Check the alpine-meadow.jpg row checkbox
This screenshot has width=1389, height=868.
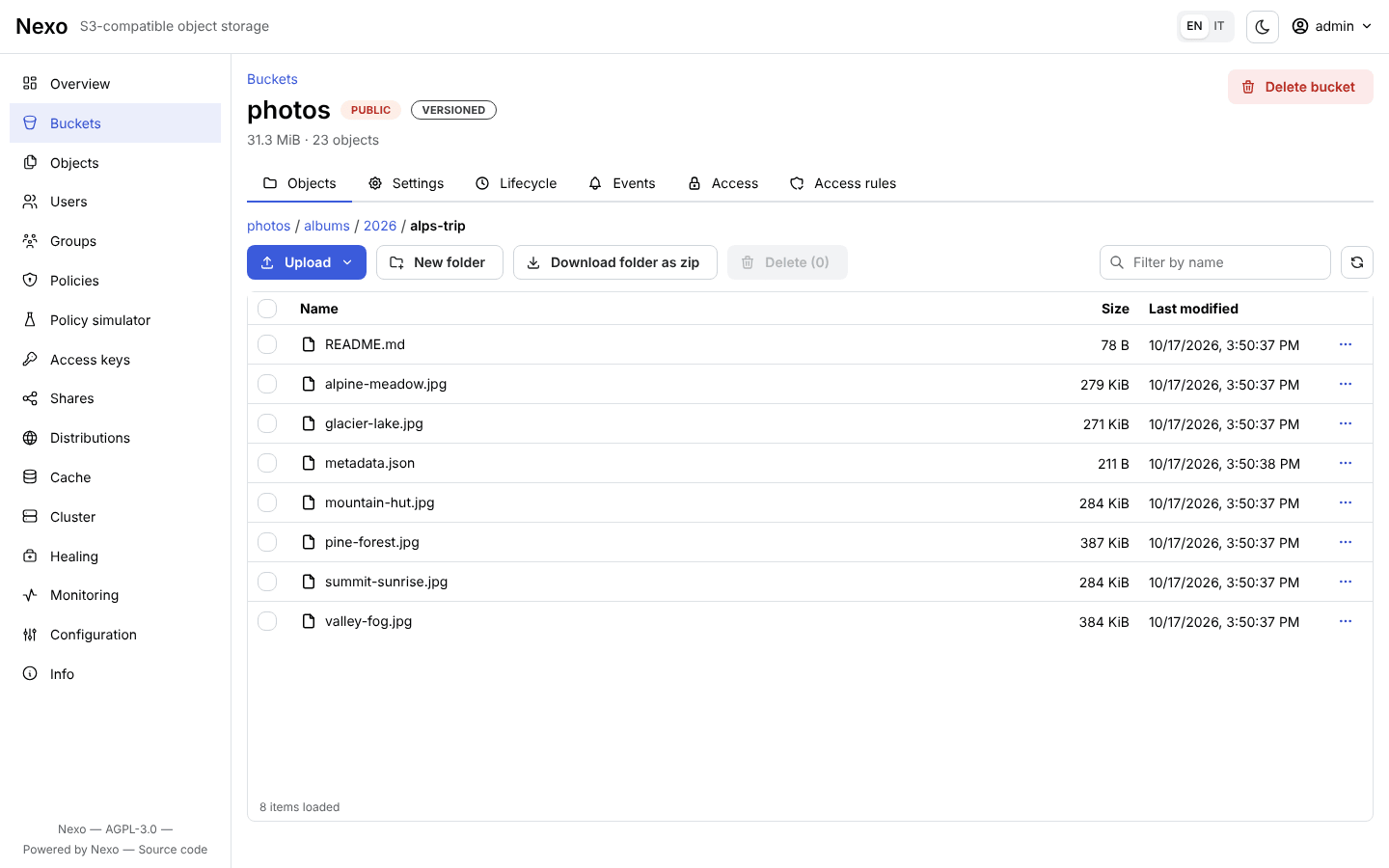[x=267, y=384]
